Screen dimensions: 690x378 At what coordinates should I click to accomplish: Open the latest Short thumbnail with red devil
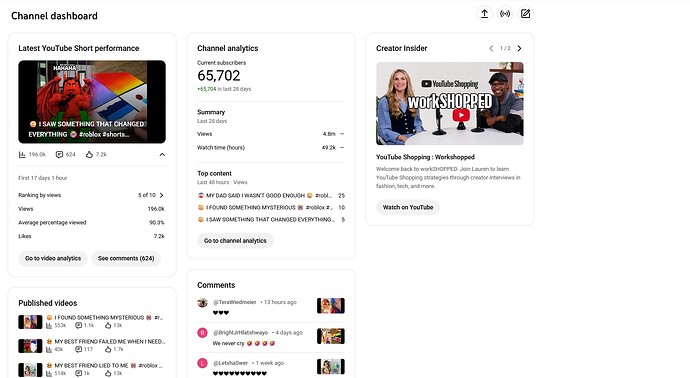pos(92,102)
